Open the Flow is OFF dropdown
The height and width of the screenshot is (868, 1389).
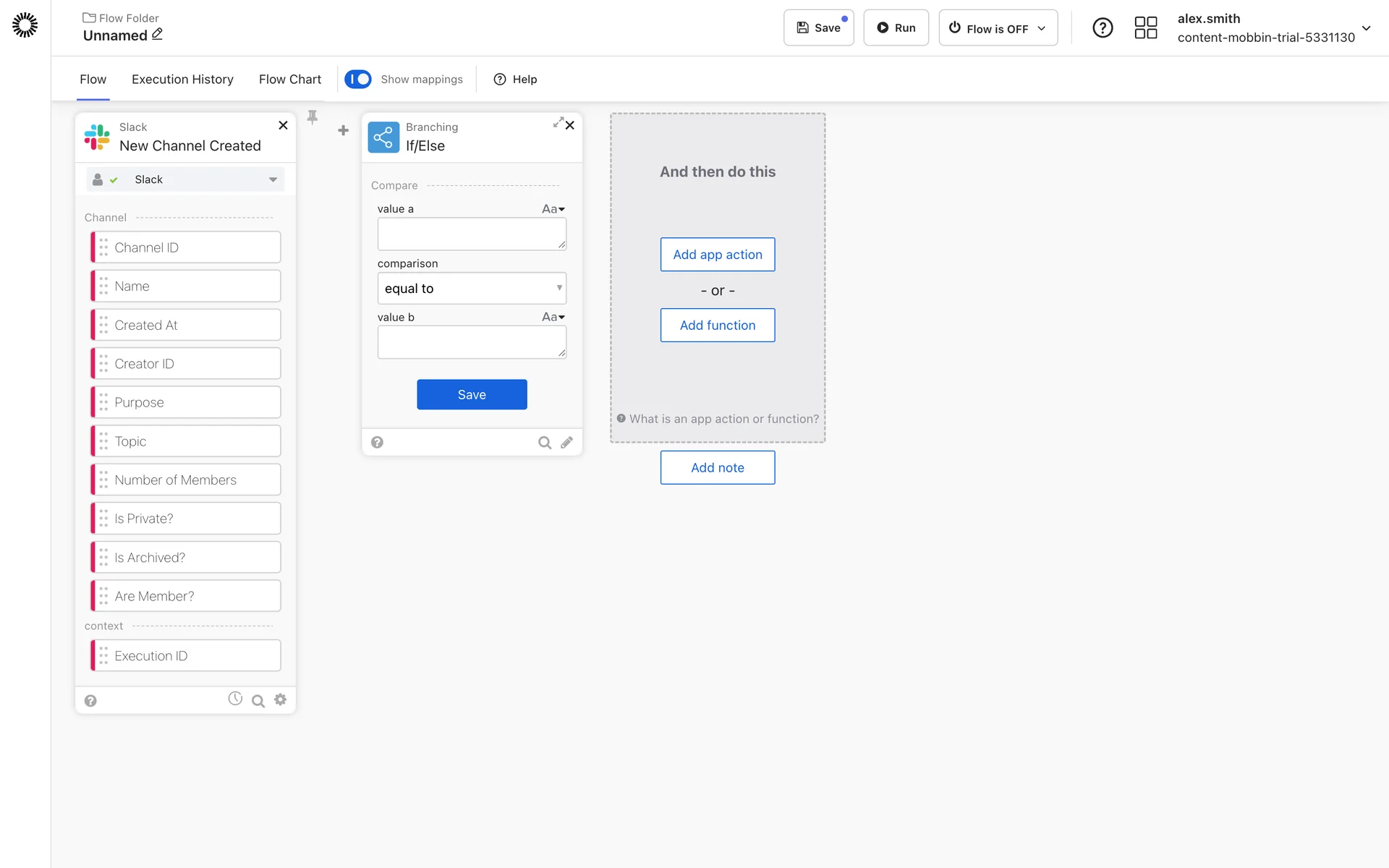[998, 28]
